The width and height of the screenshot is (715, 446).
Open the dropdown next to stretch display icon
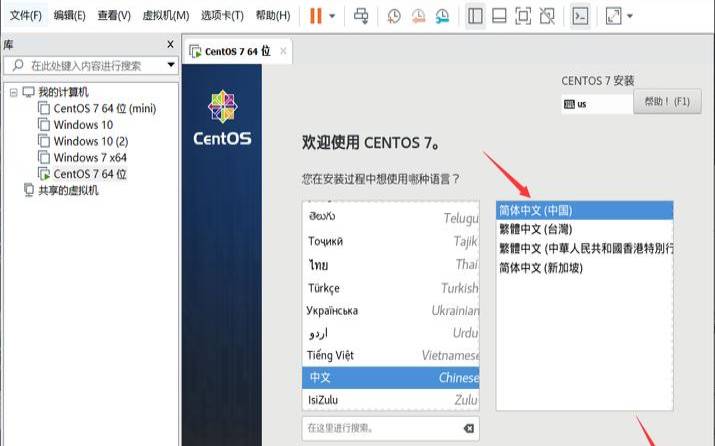coord(630,16)
